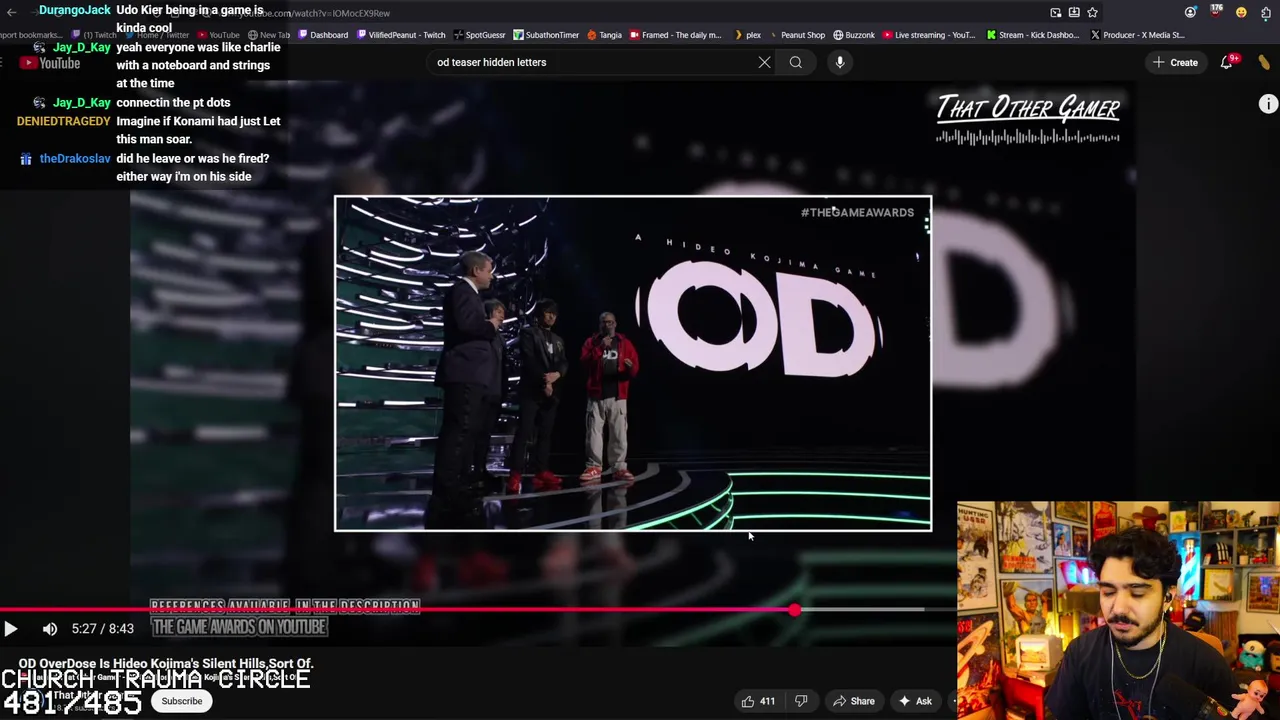Go to YouTube home via logo

(x=50, y=64)
